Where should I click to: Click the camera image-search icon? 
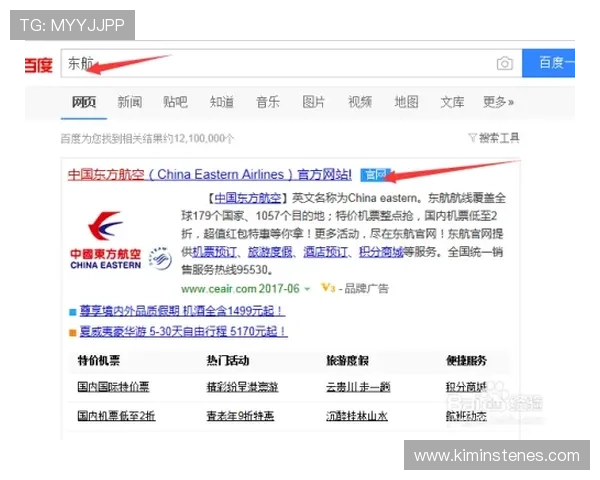tap(505, 63)
